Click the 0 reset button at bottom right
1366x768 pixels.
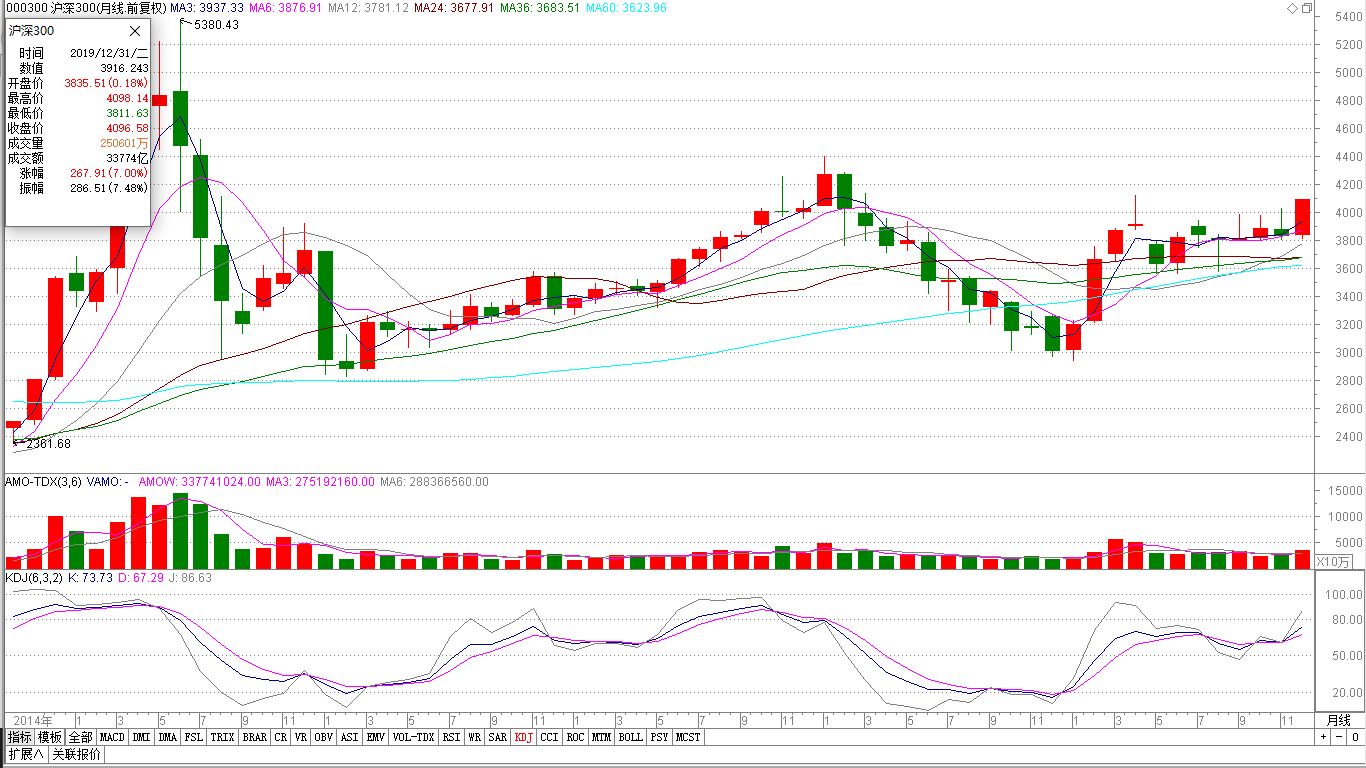(x=1354, y=737)
